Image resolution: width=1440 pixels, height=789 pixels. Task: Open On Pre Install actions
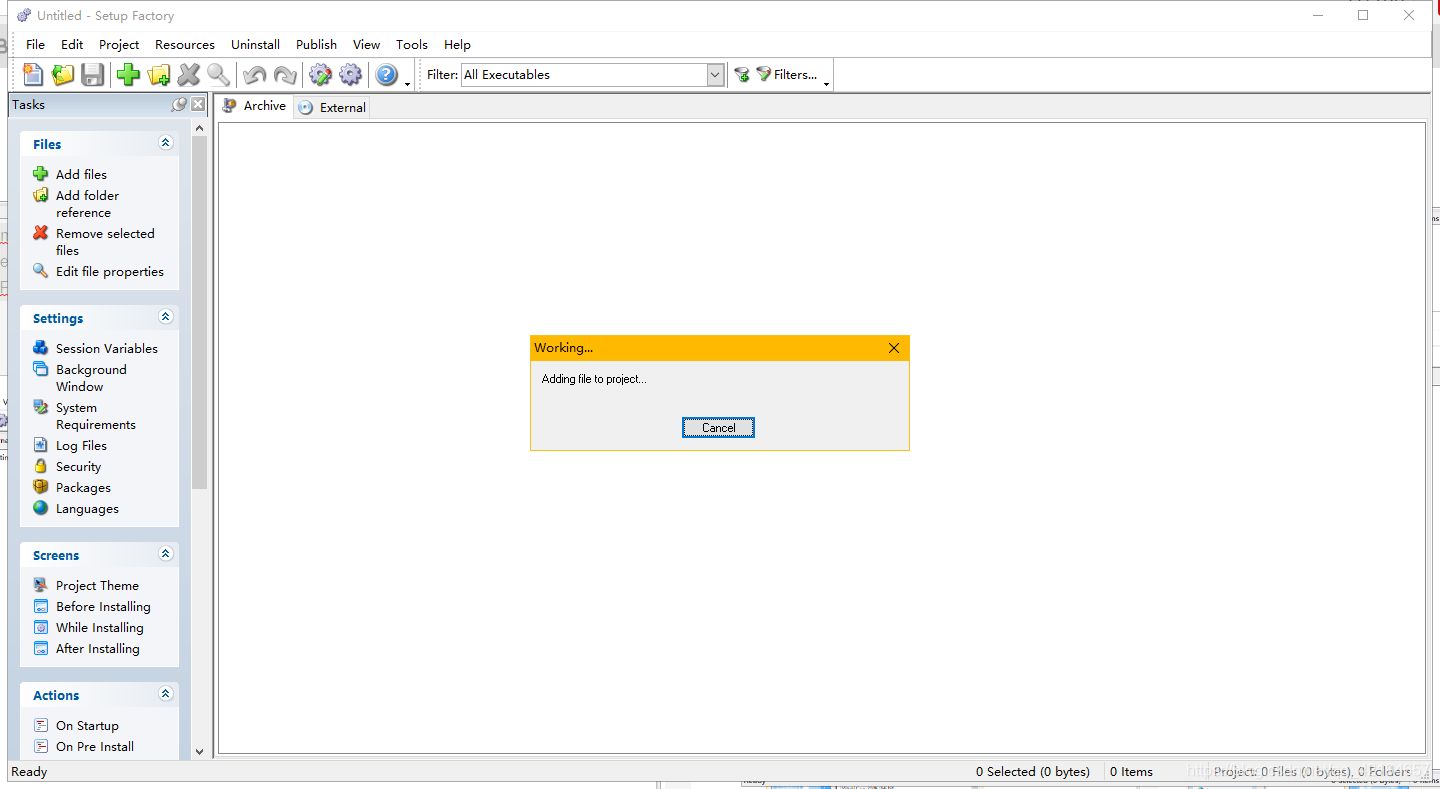click(95, 746)
